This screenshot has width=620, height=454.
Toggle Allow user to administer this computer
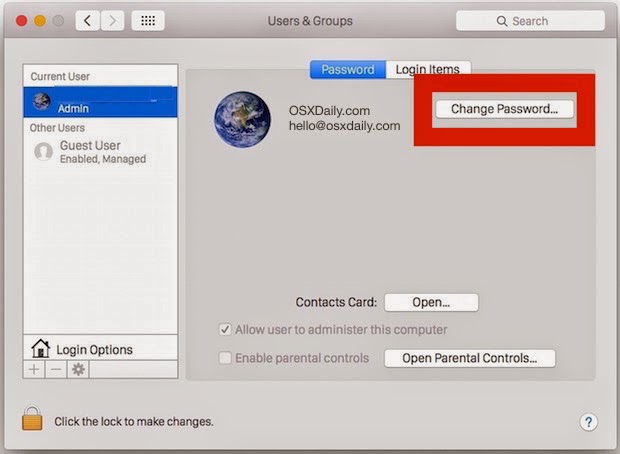(x=225, y=329)
